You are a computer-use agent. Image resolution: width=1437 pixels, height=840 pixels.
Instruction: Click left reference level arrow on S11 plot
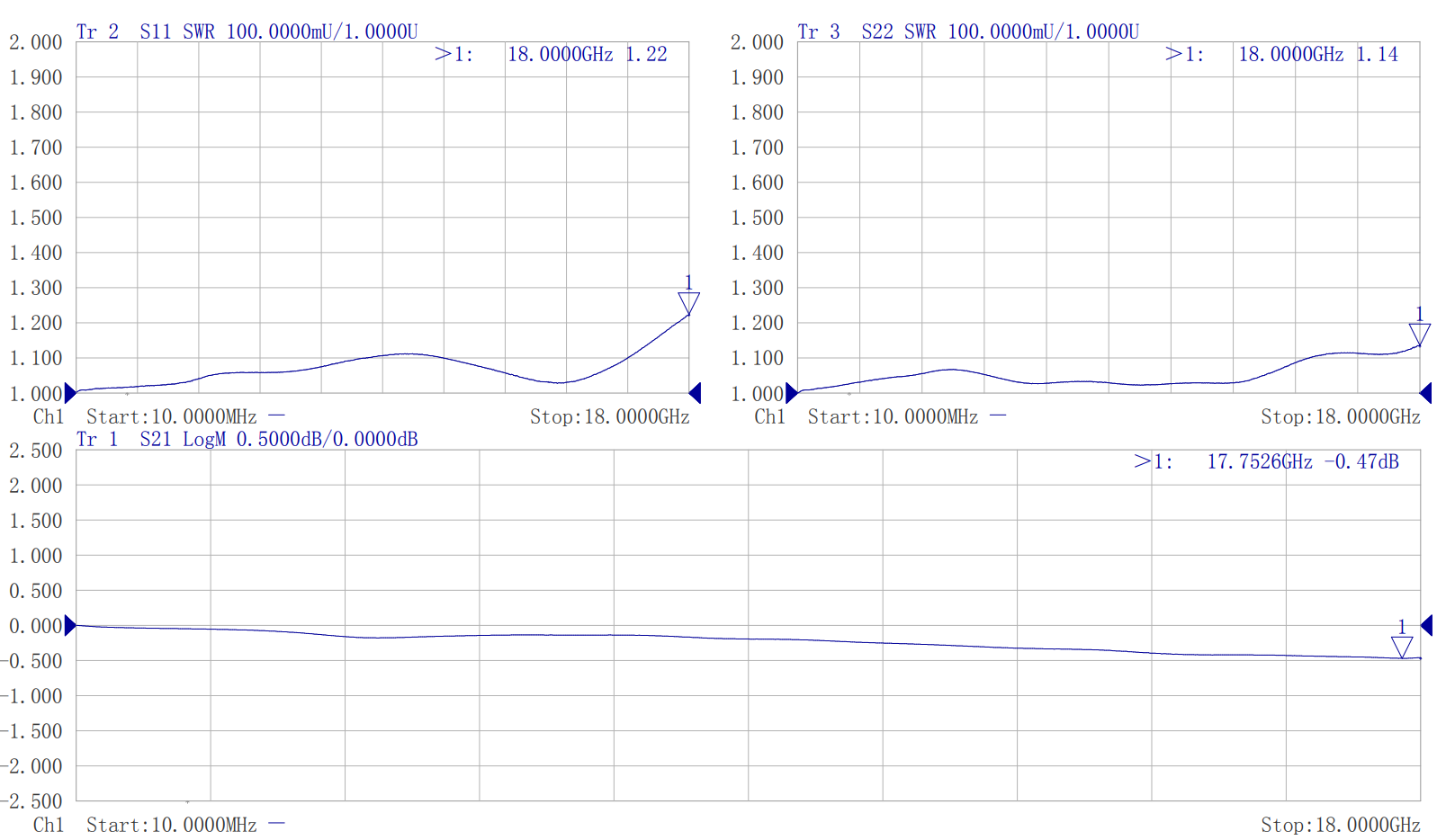70,393
